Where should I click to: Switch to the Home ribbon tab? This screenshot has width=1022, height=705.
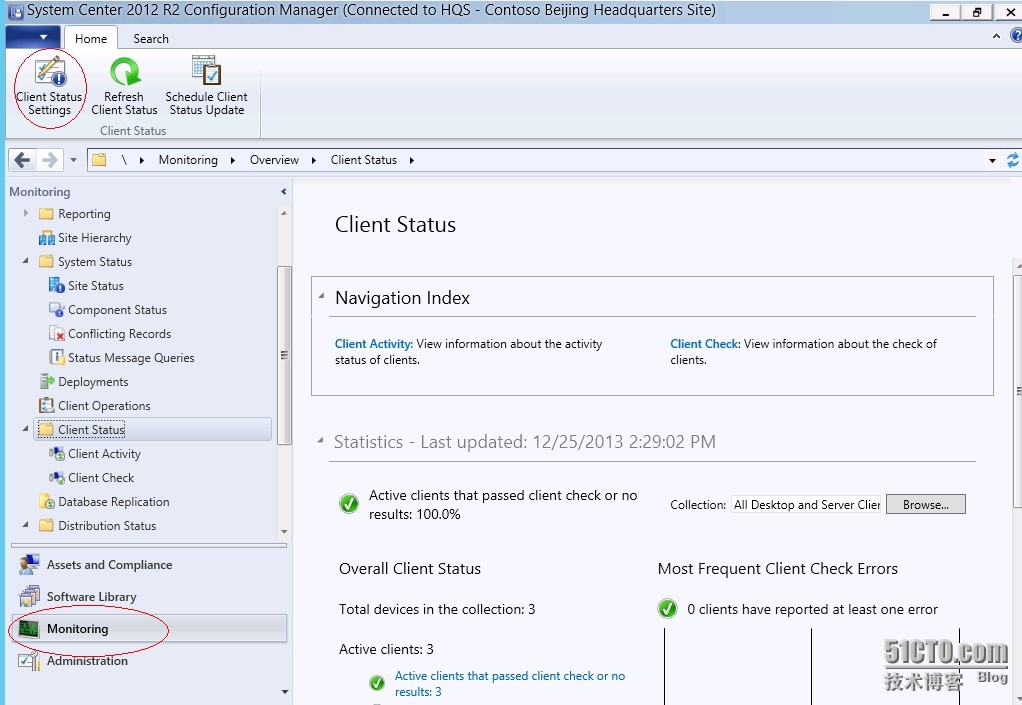pos(91,38)
